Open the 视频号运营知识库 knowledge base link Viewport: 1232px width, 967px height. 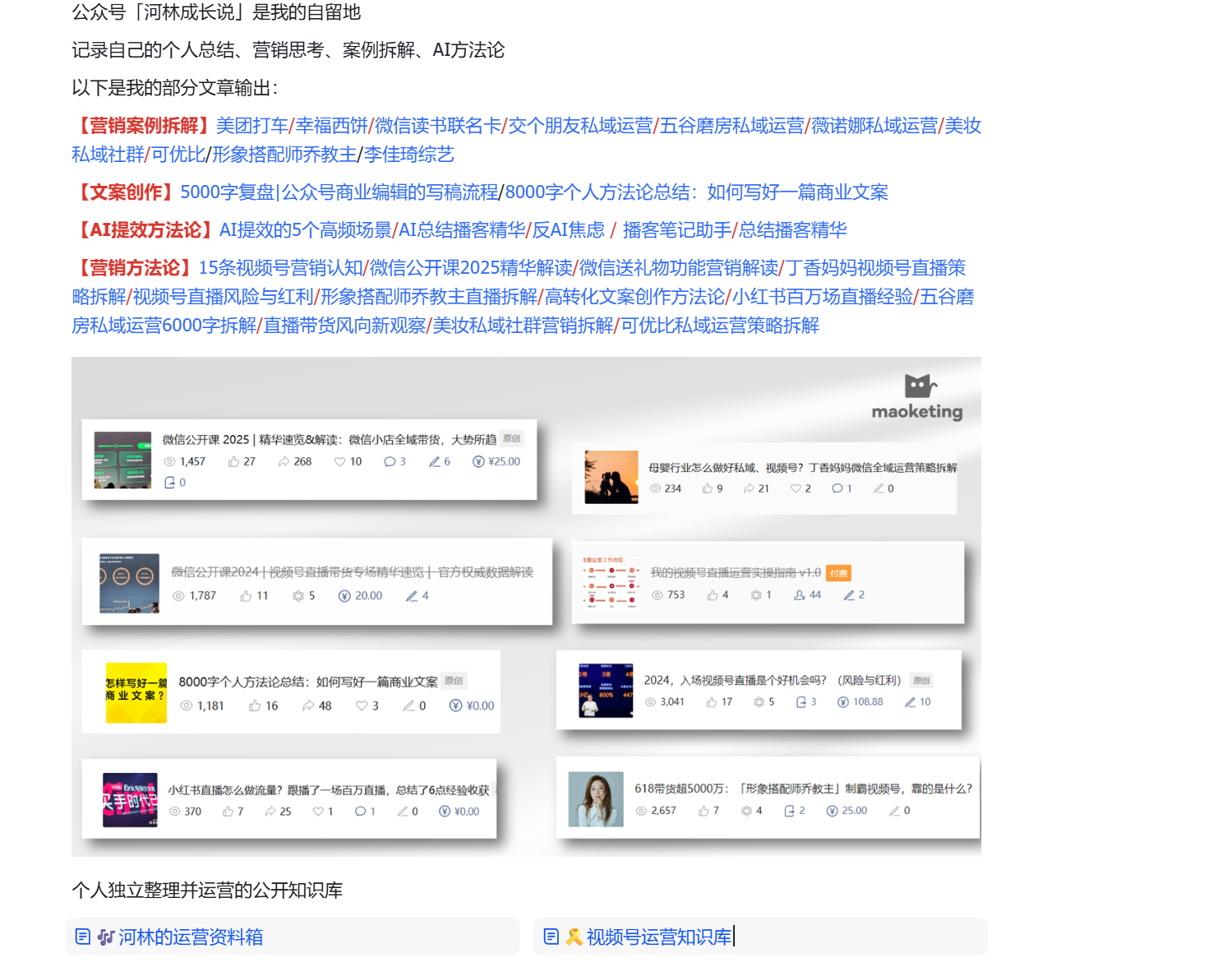point(659,937)
